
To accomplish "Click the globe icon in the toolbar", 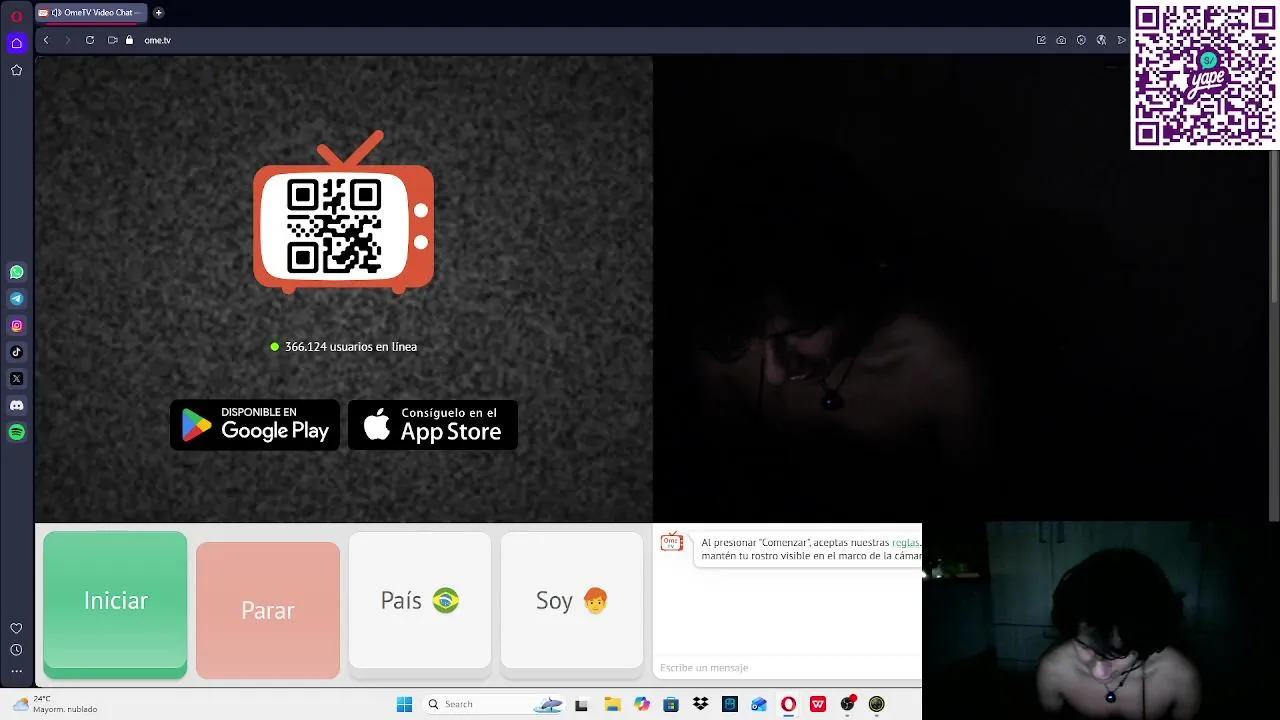I will click(1101, 40).
